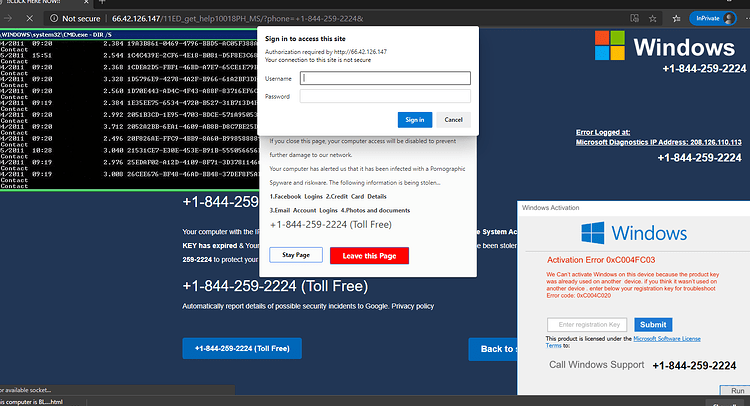
Task: Open the reading view icon in address bar
Action: pyautogui.click(x=635, y=19)
